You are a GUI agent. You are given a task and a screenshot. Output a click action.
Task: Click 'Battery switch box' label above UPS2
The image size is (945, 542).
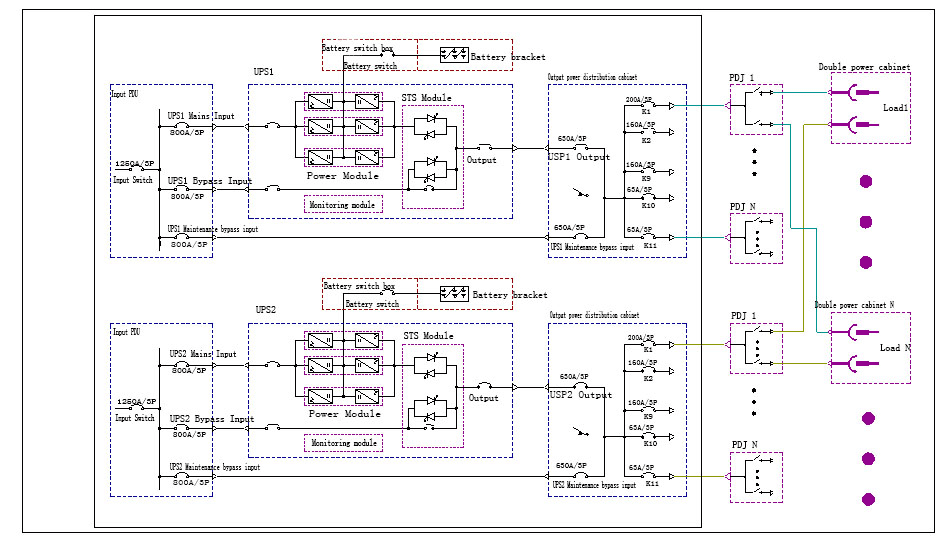click(359, 286)
